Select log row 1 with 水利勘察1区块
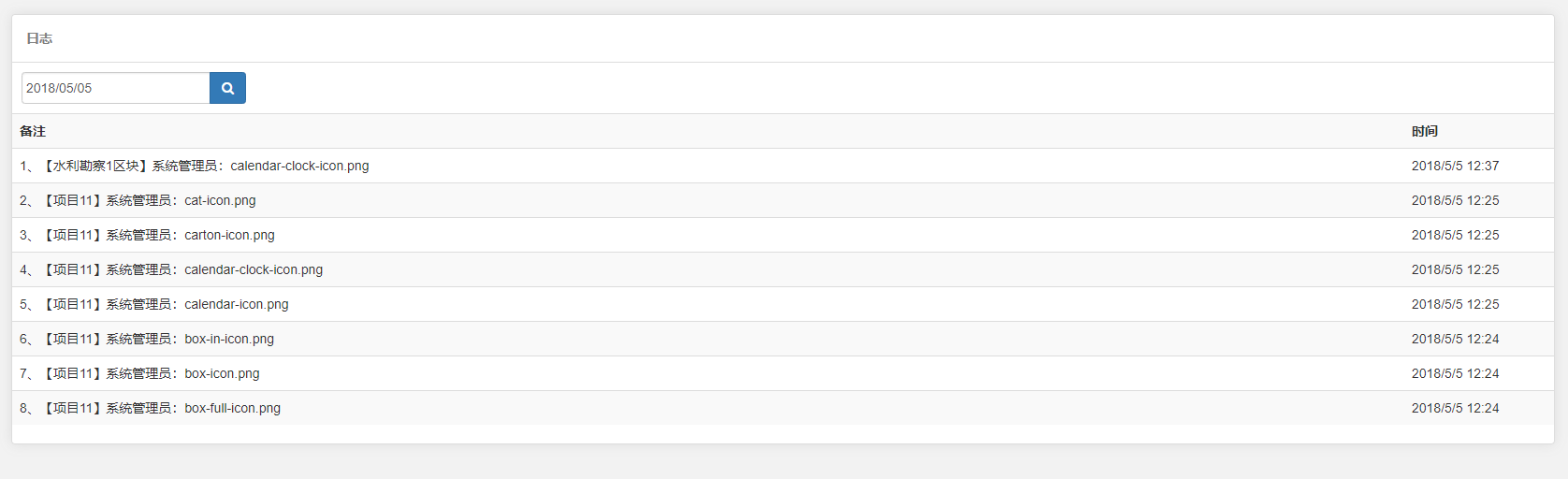The image size is (1568, 479). [195, 166]
